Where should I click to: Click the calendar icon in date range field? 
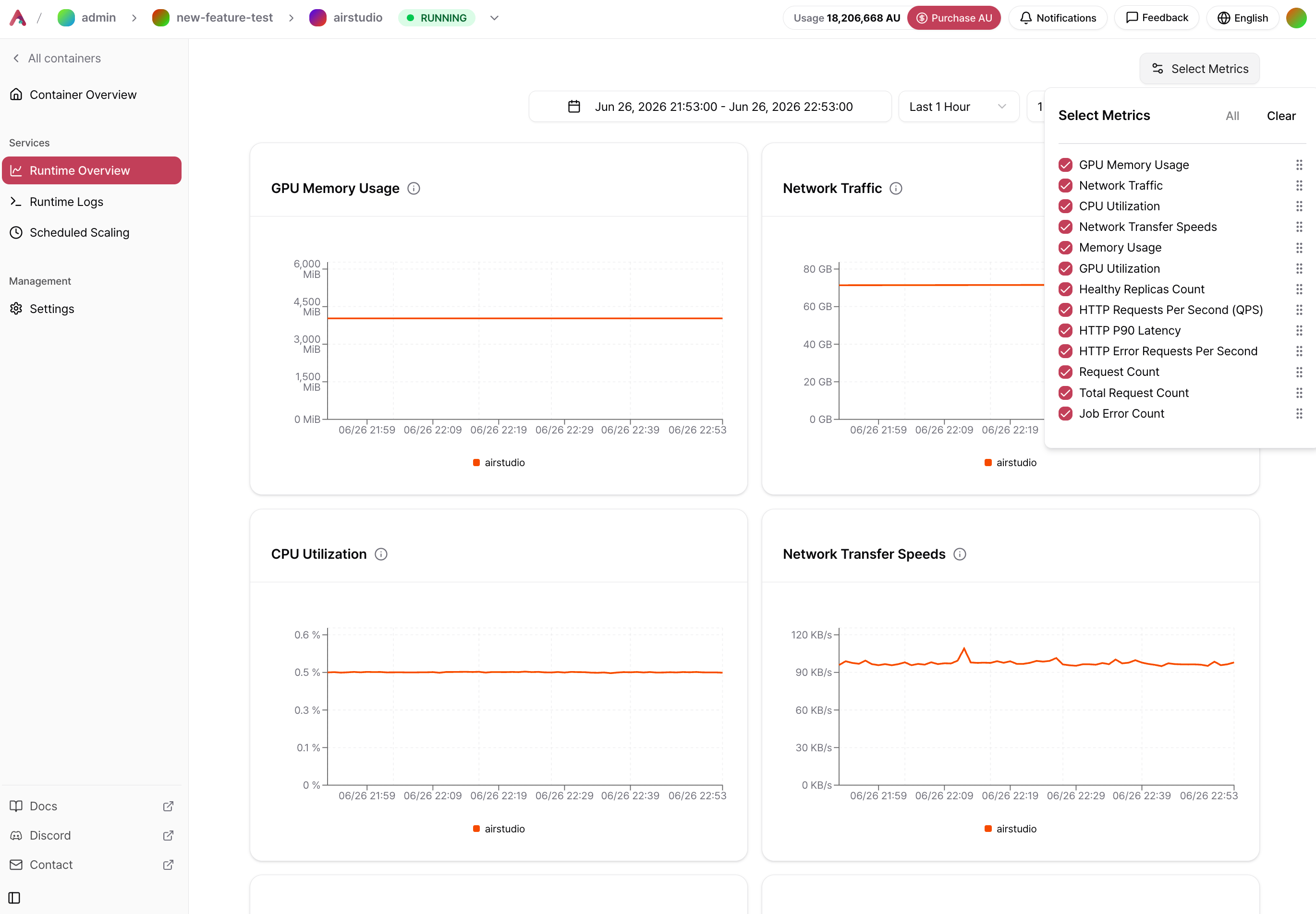(x=574, y=107)
